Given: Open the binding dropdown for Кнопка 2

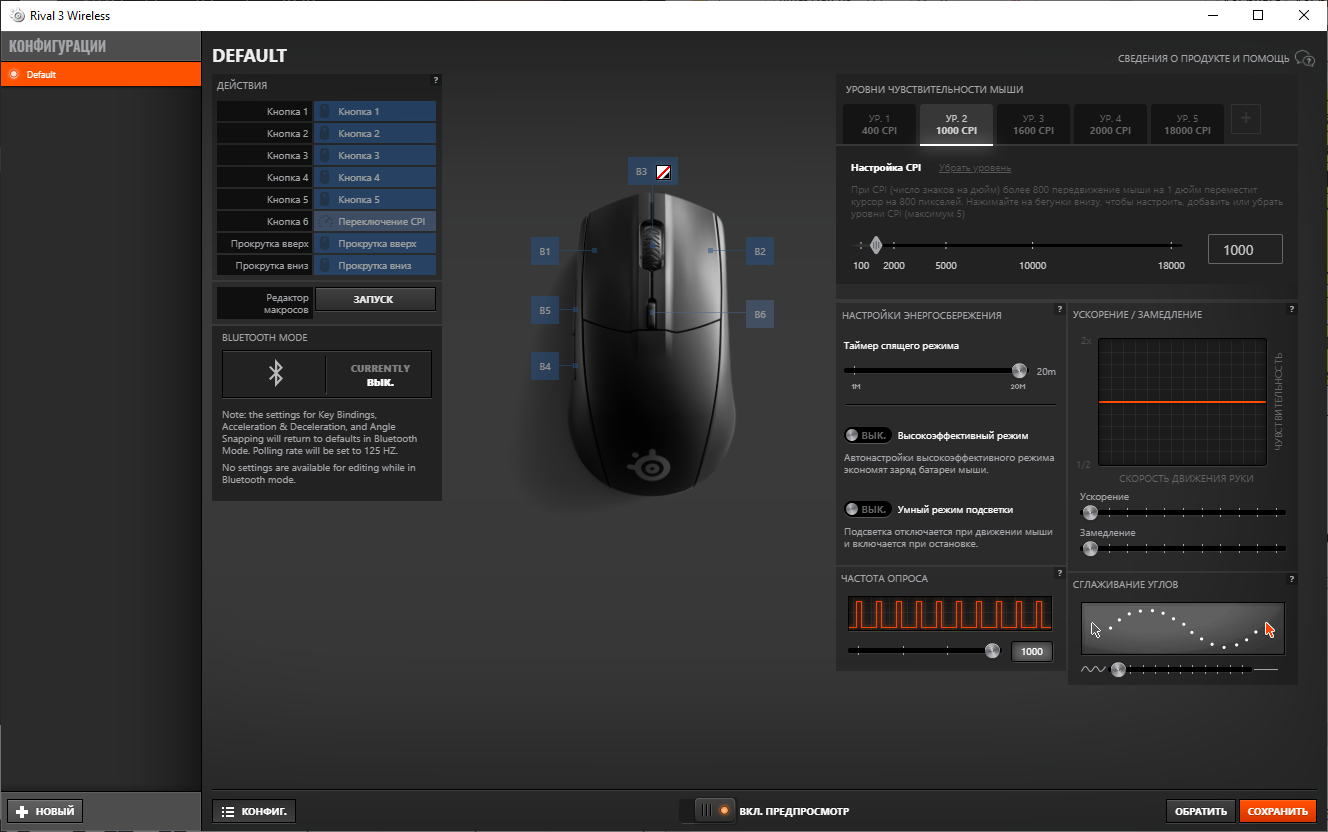Looking at the screenshot, I should click(375, 134).
